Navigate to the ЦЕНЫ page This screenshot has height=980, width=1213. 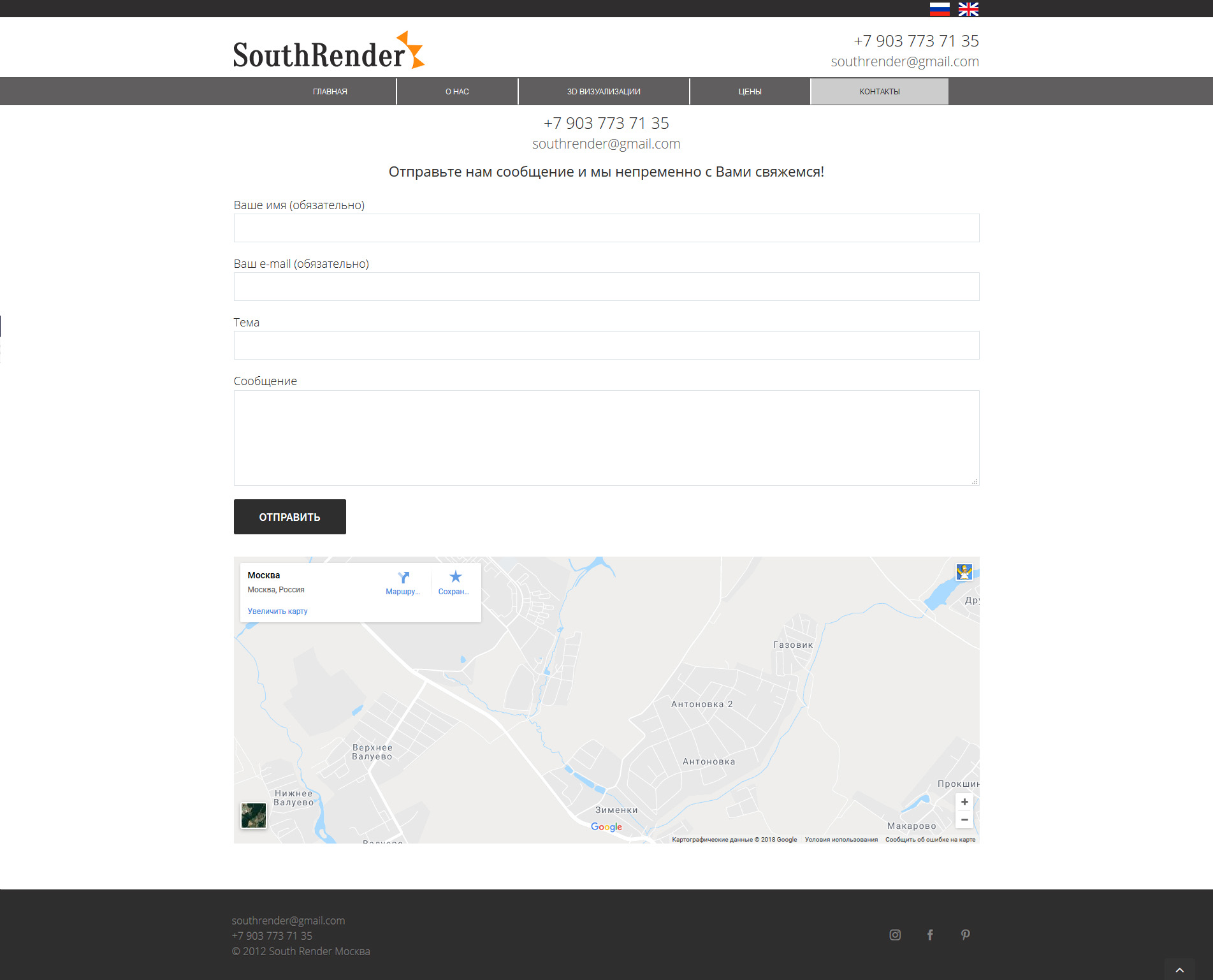(750, 92)
